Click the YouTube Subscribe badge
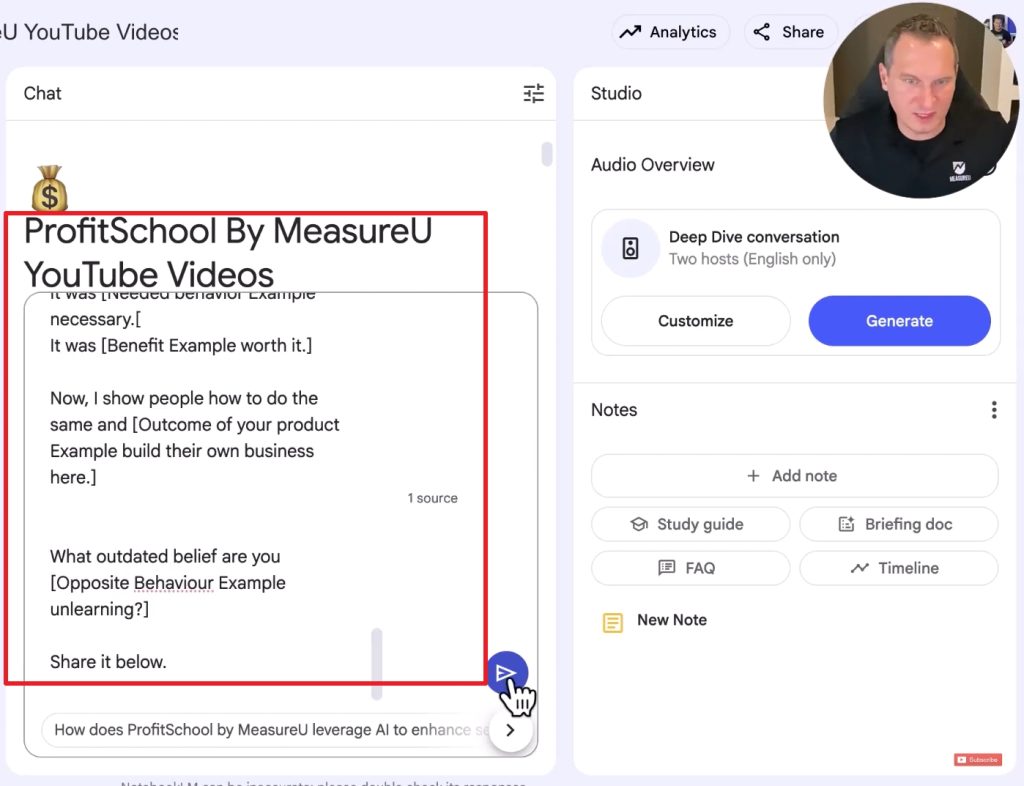The image size is (1024, 786). (978, 760)
